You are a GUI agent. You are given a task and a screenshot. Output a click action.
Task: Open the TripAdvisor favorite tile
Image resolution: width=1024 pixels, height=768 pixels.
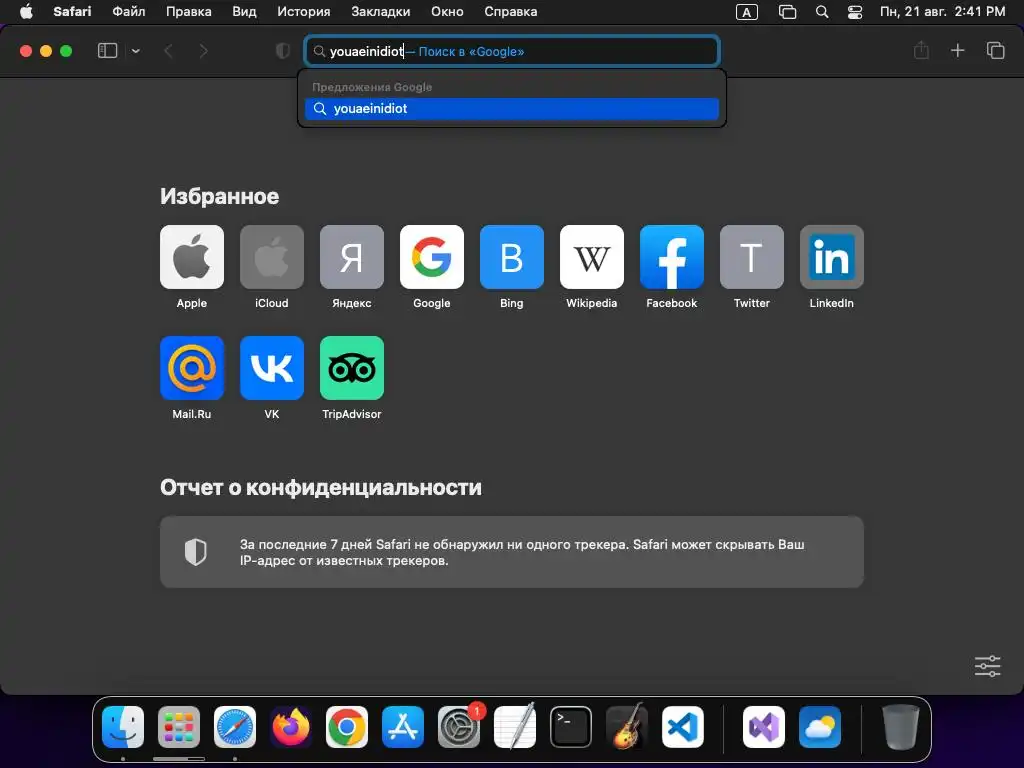(x=351, y=368)
